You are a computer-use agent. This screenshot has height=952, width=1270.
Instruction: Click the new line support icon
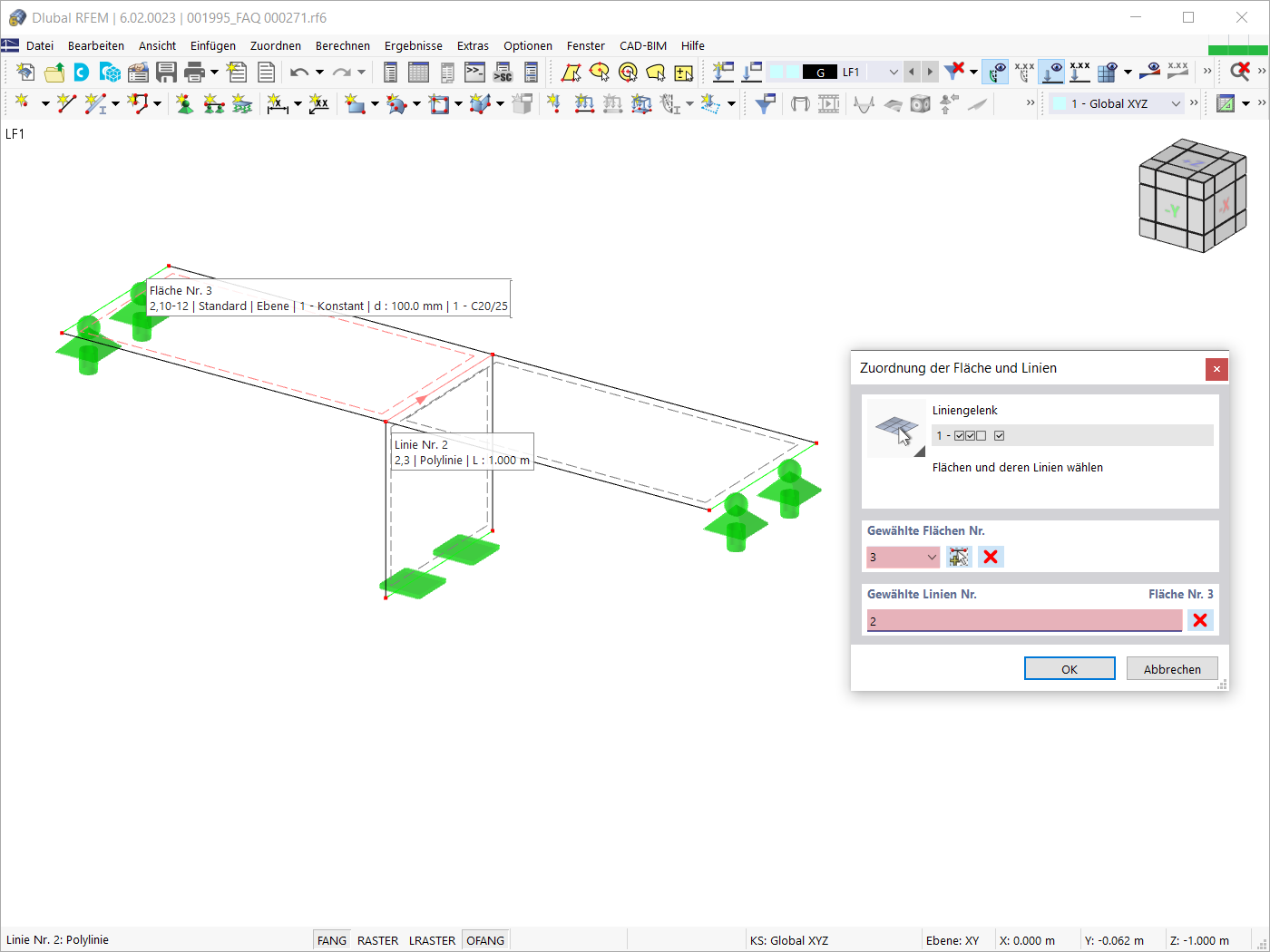(x=213, y=103)
